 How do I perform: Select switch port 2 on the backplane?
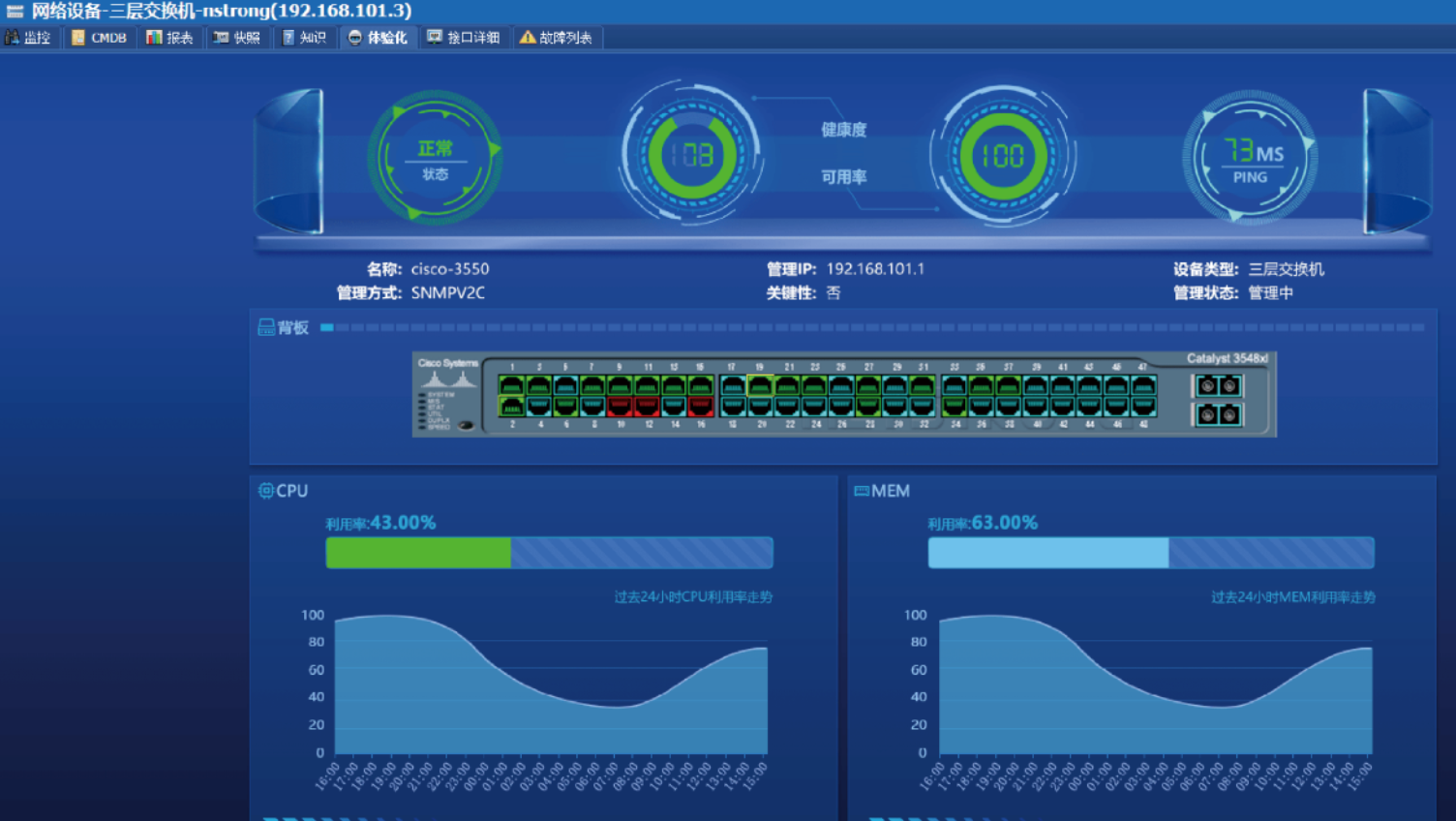(x=512, y=407)
